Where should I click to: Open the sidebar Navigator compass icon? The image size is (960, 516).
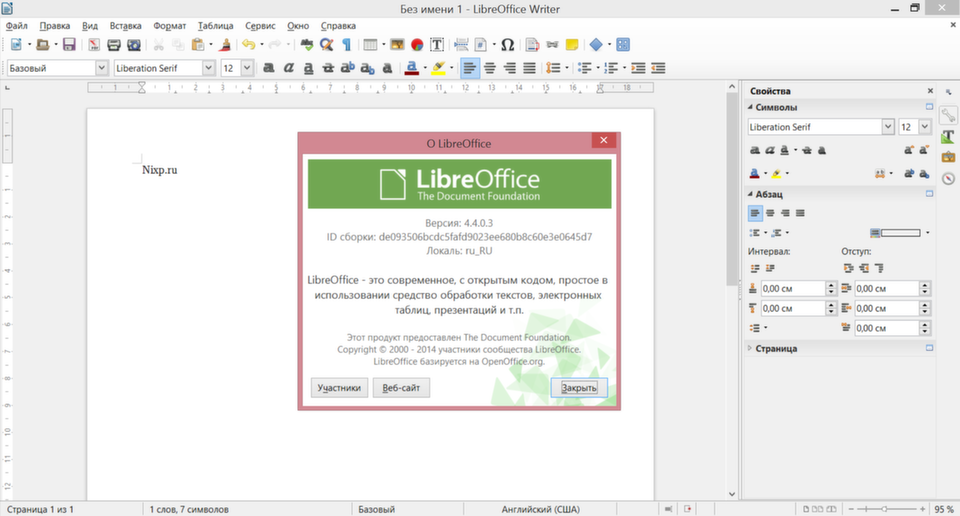pos(948,178)
